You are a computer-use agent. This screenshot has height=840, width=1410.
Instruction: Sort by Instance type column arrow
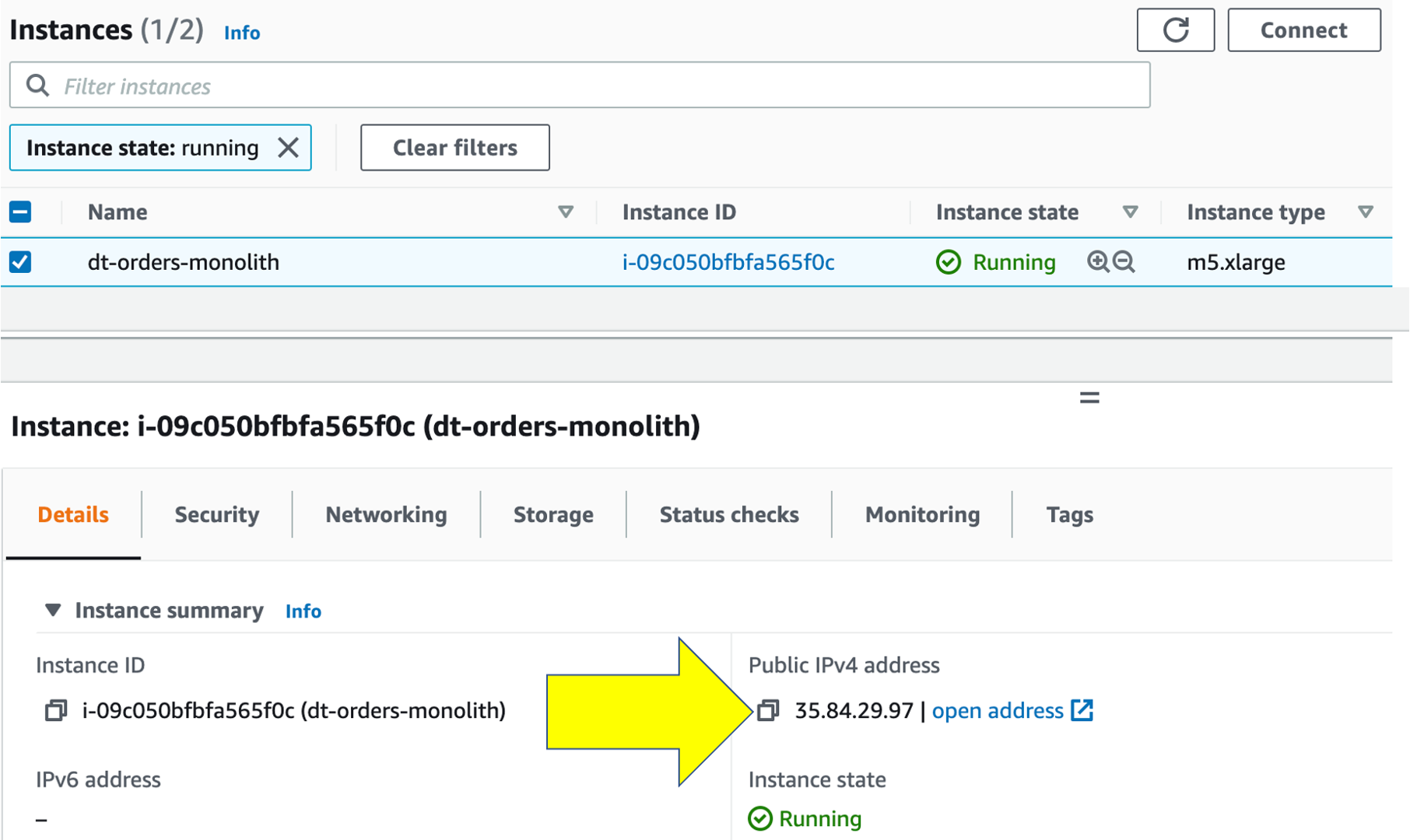[1365, 212]
